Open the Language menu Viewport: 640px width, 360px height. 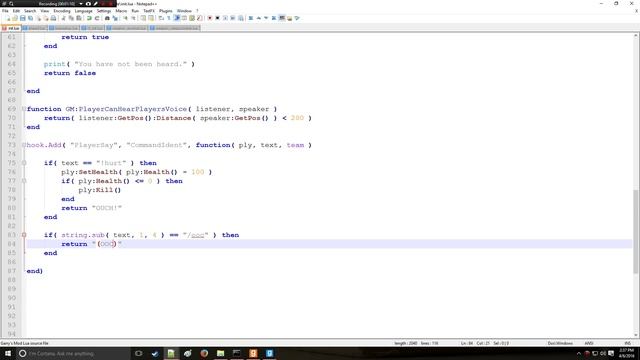(x=84, y=11)
